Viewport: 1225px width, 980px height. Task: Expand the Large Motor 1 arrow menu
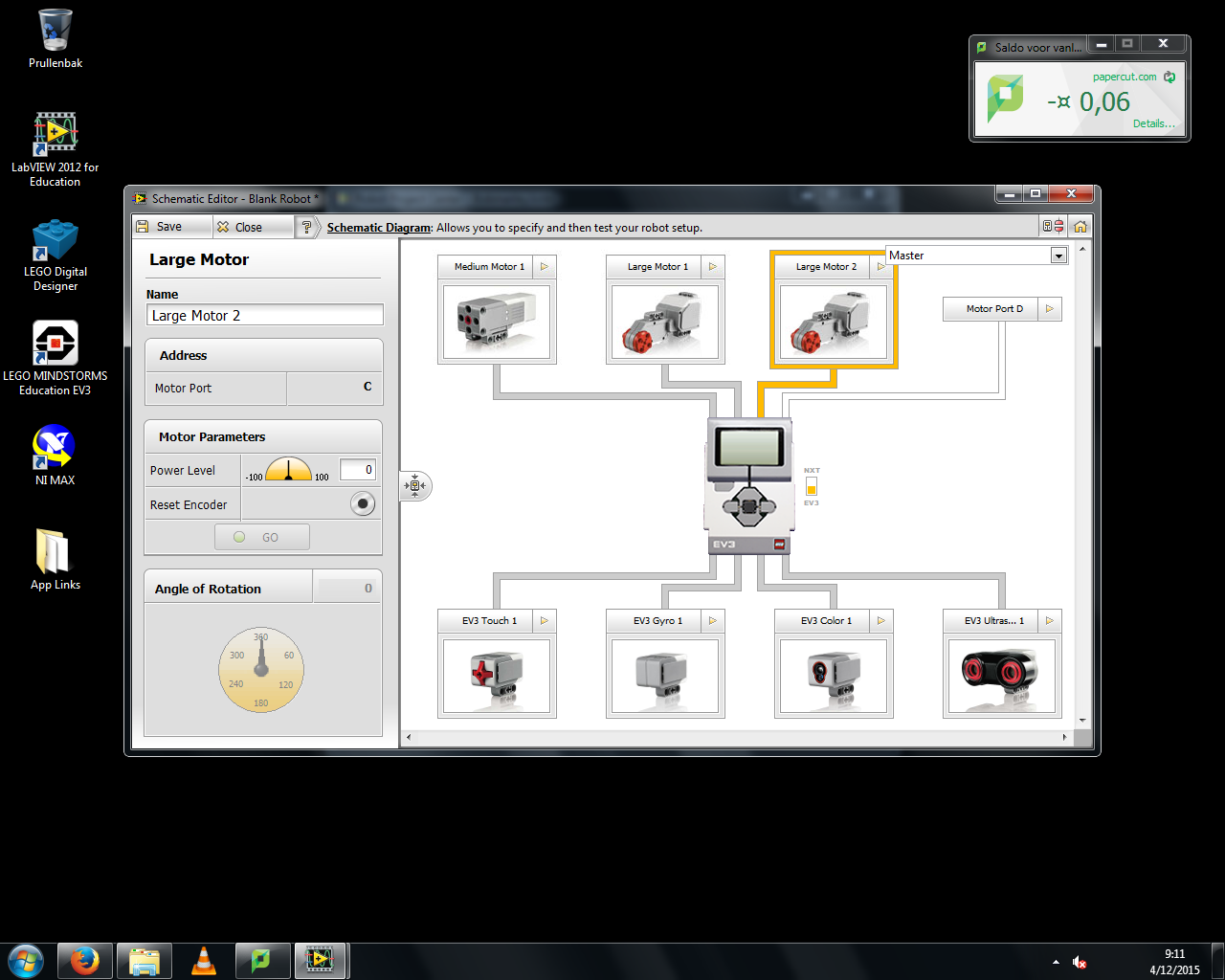tap(713, 267)
